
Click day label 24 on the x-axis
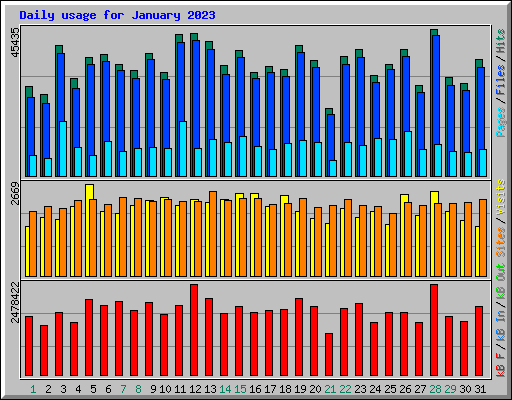click(x=375, y=389)
